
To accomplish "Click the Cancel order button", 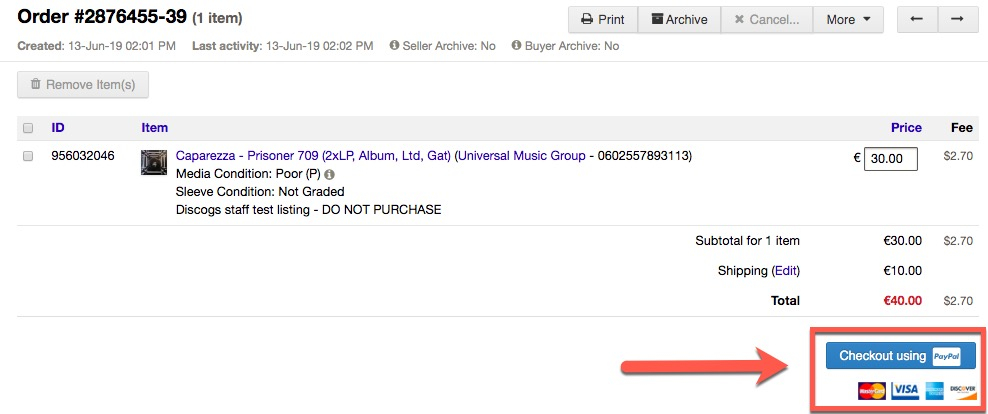I will click(x=766, y=19).
